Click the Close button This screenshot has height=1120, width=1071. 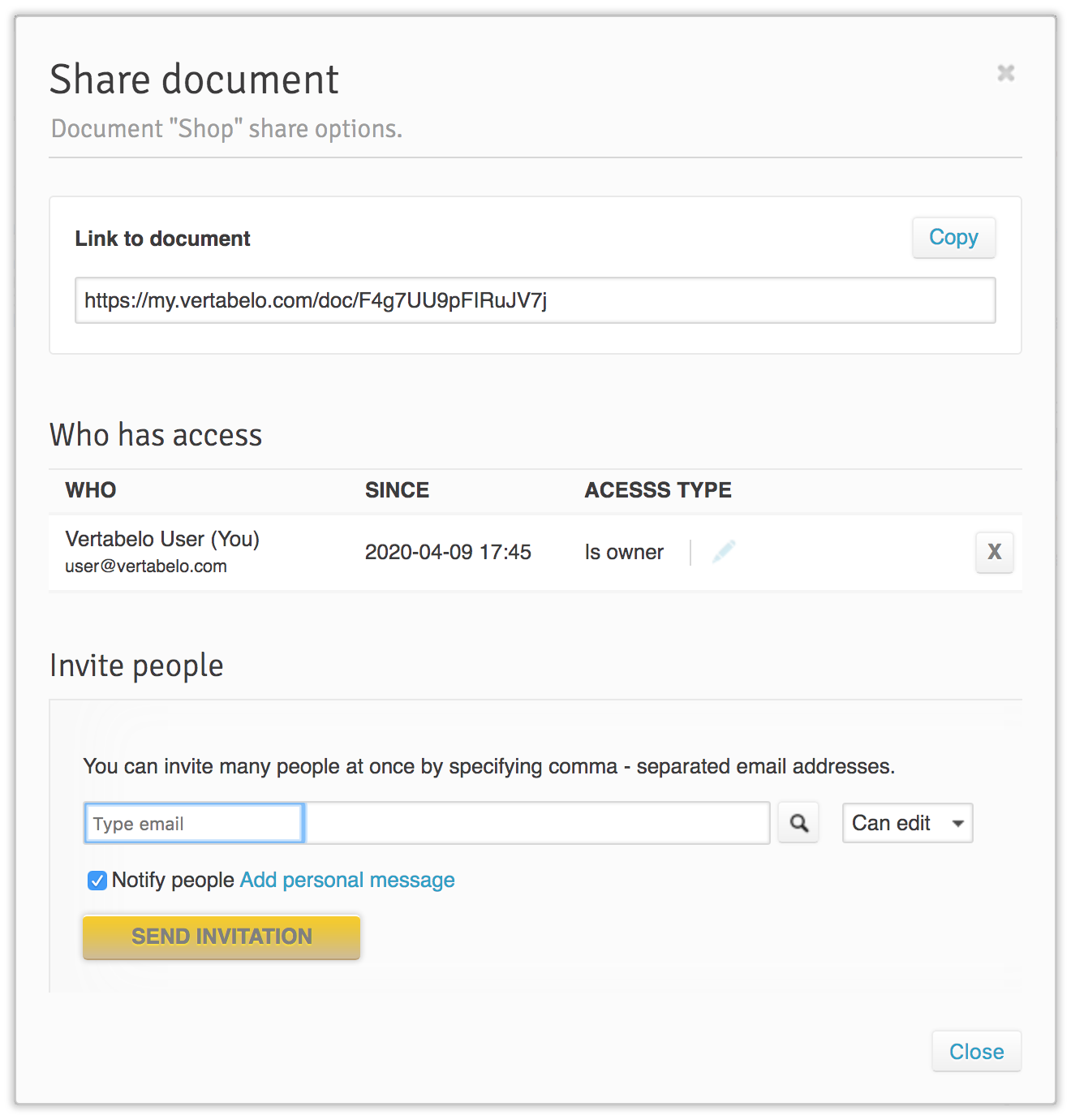click(976, 1052)
